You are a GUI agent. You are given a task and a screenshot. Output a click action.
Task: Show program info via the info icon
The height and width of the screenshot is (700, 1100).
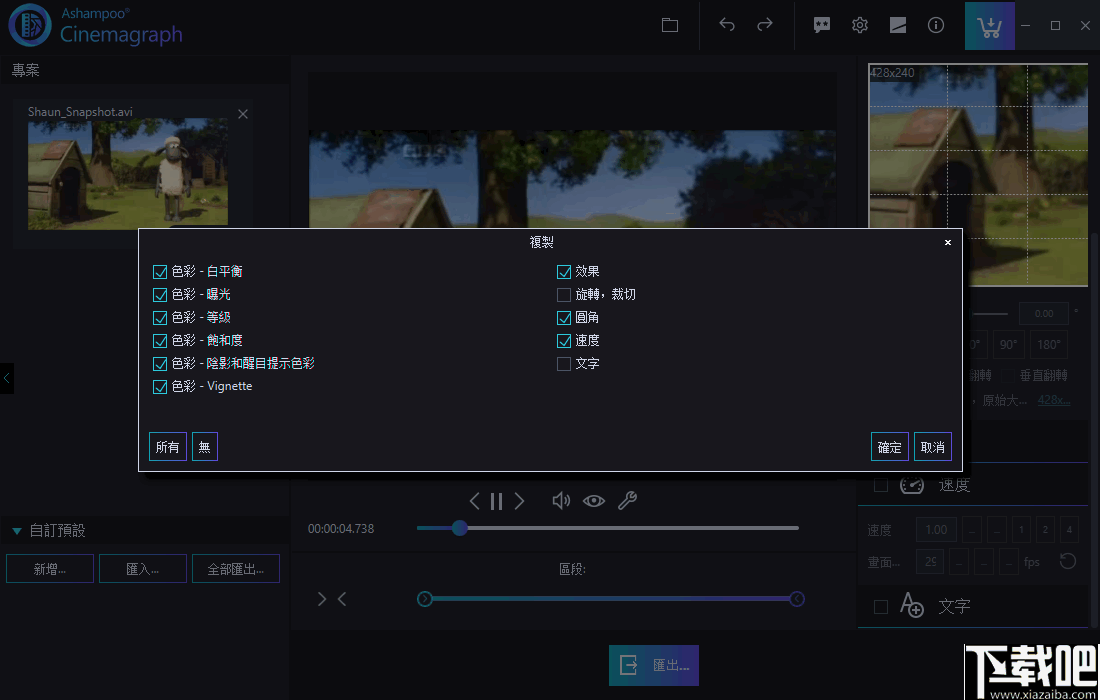[x=936, y=25]
